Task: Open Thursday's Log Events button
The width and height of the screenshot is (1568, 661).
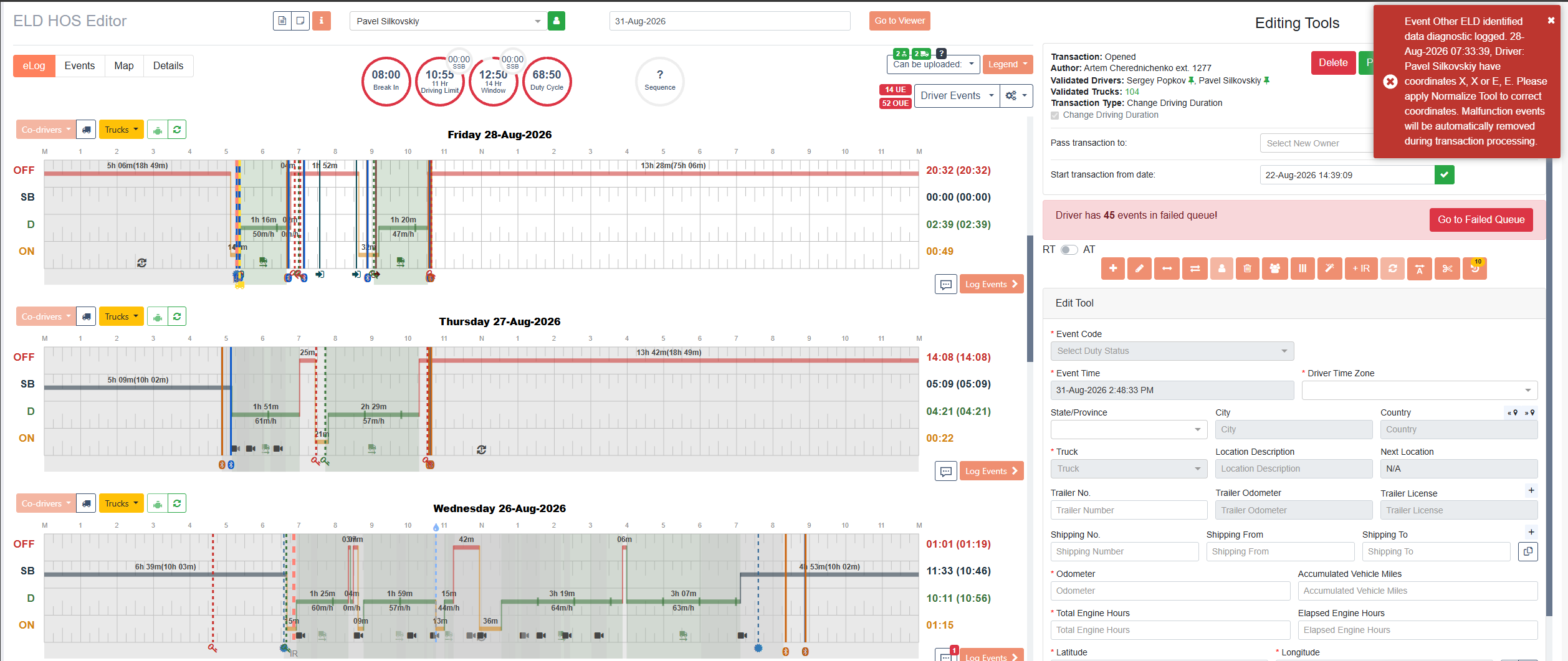Action: pyautogui.click(x=991, y=471)
